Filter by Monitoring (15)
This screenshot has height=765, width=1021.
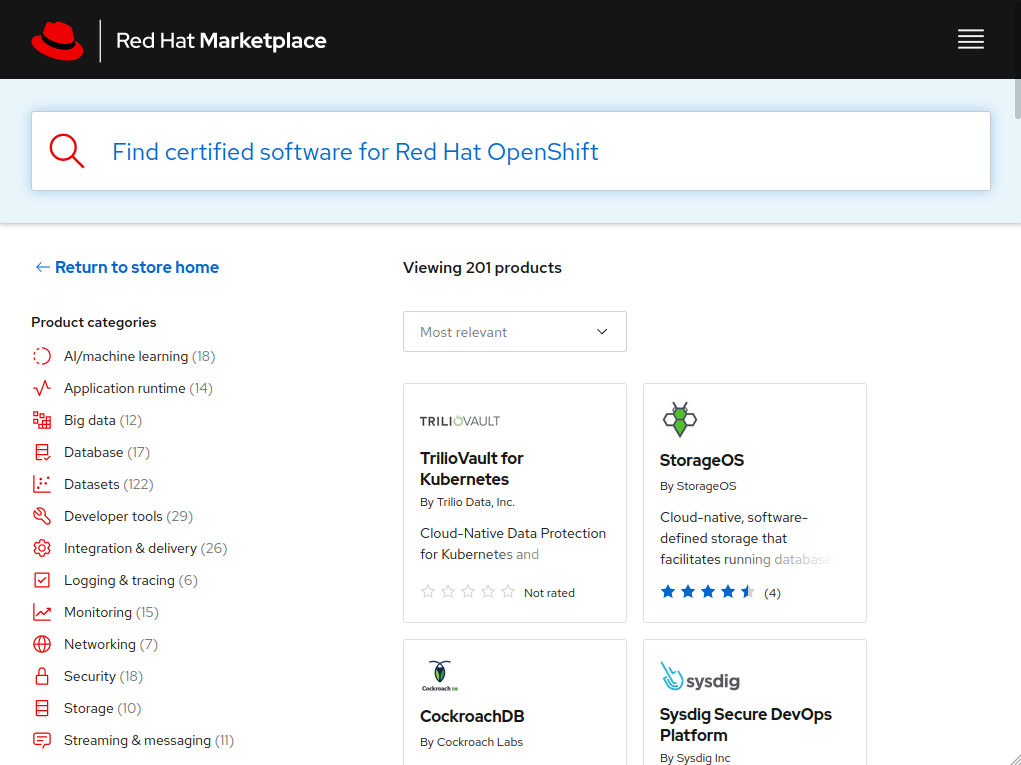111,612
